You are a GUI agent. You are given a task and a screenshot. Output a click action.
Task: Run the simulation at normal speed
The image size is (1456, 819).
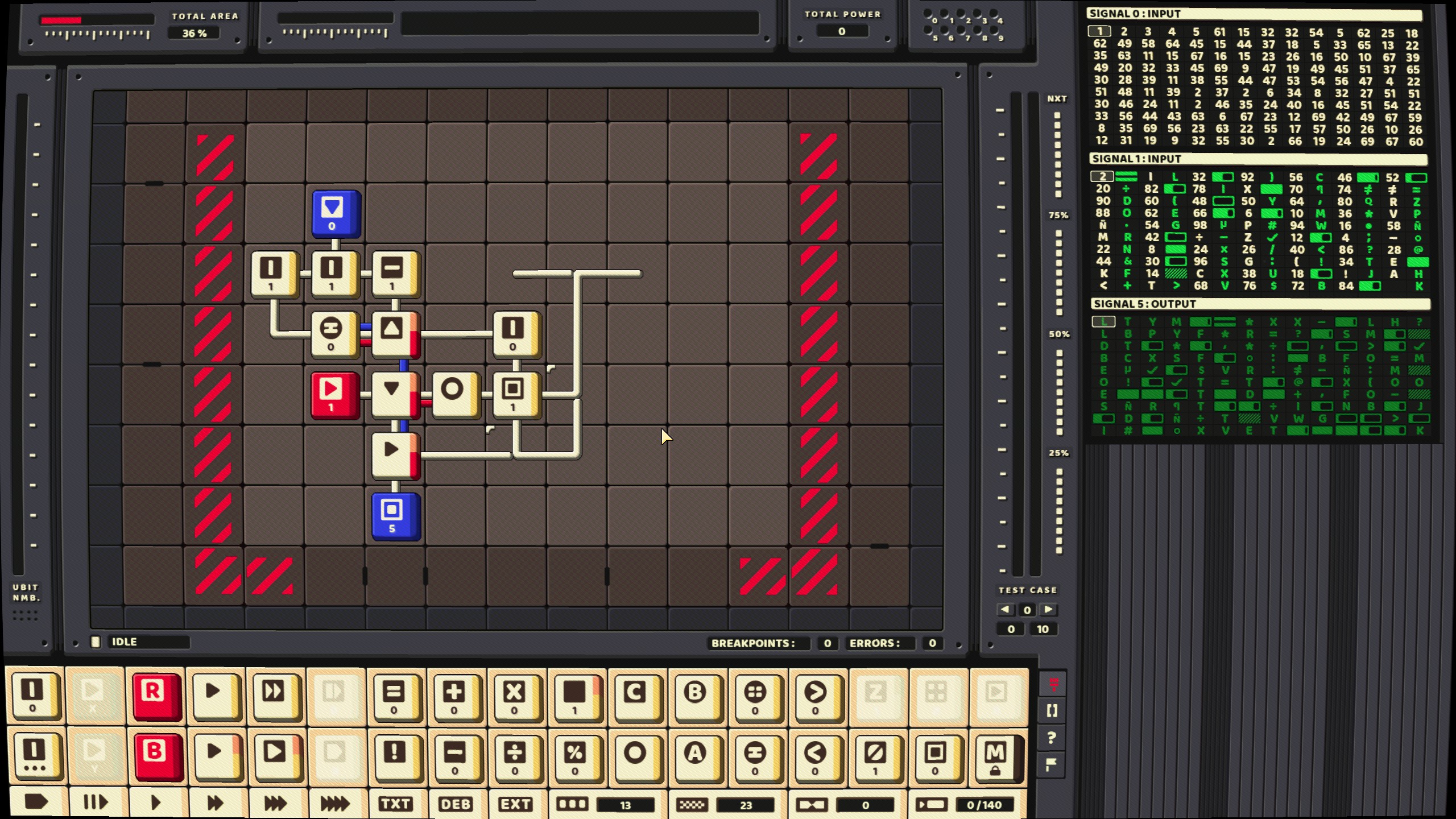(x=155, y=803)
